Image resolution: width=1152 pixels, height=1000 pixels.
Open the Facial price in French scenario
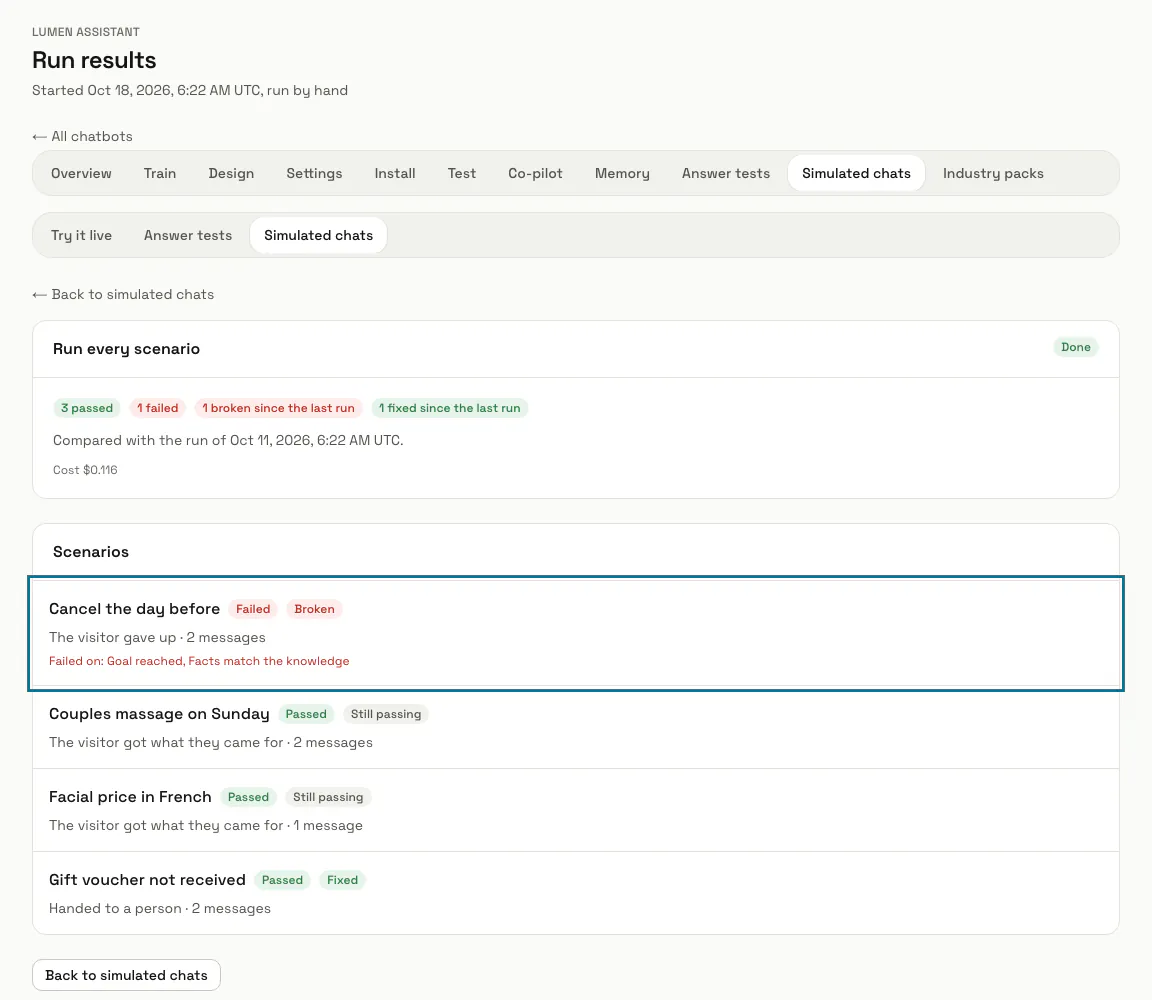point(576,810)
